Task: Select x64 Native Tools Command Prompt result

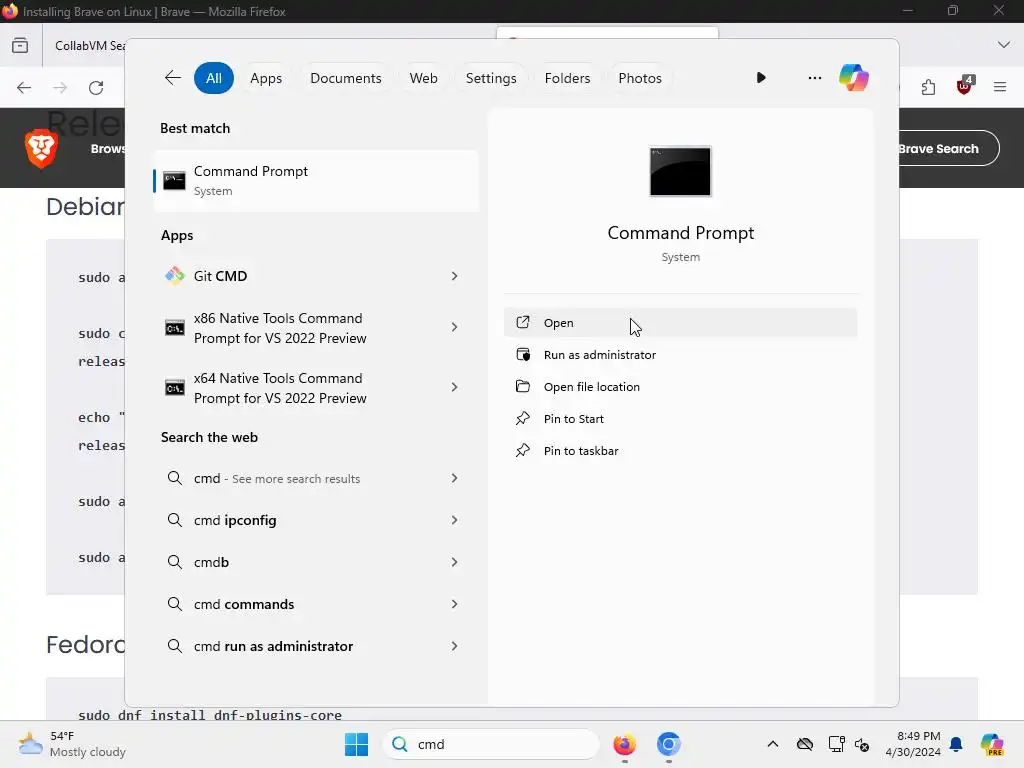Action: click(300, 388)
